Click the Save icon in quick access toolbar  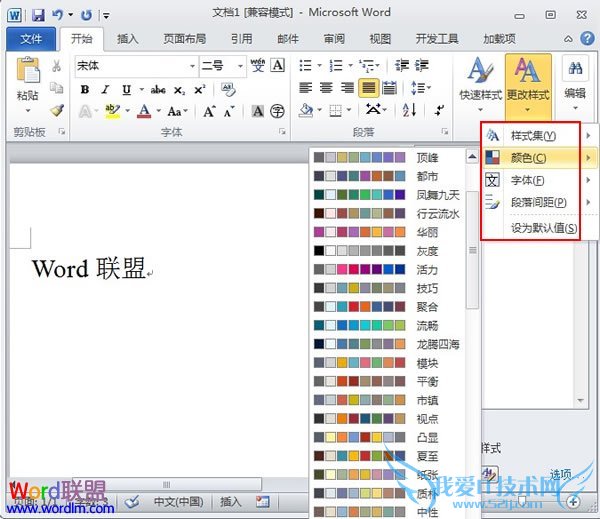pyautogui.click(x=38, y=15)
